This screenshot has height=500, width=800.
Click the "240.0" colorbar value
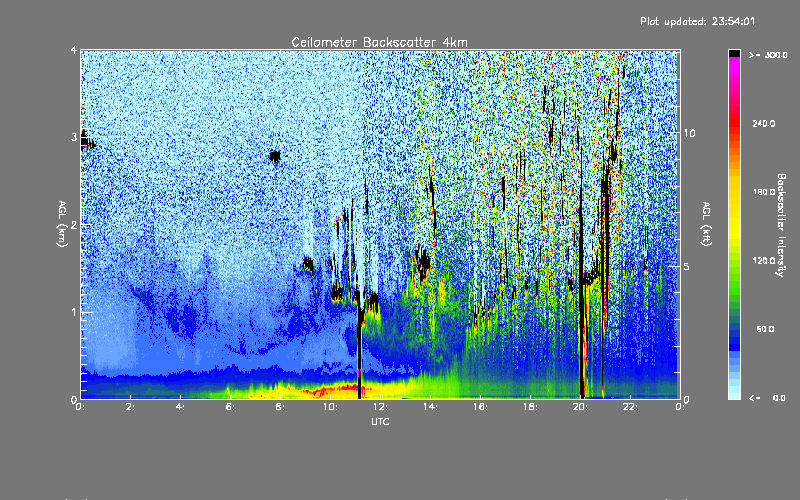coord(764,123)
